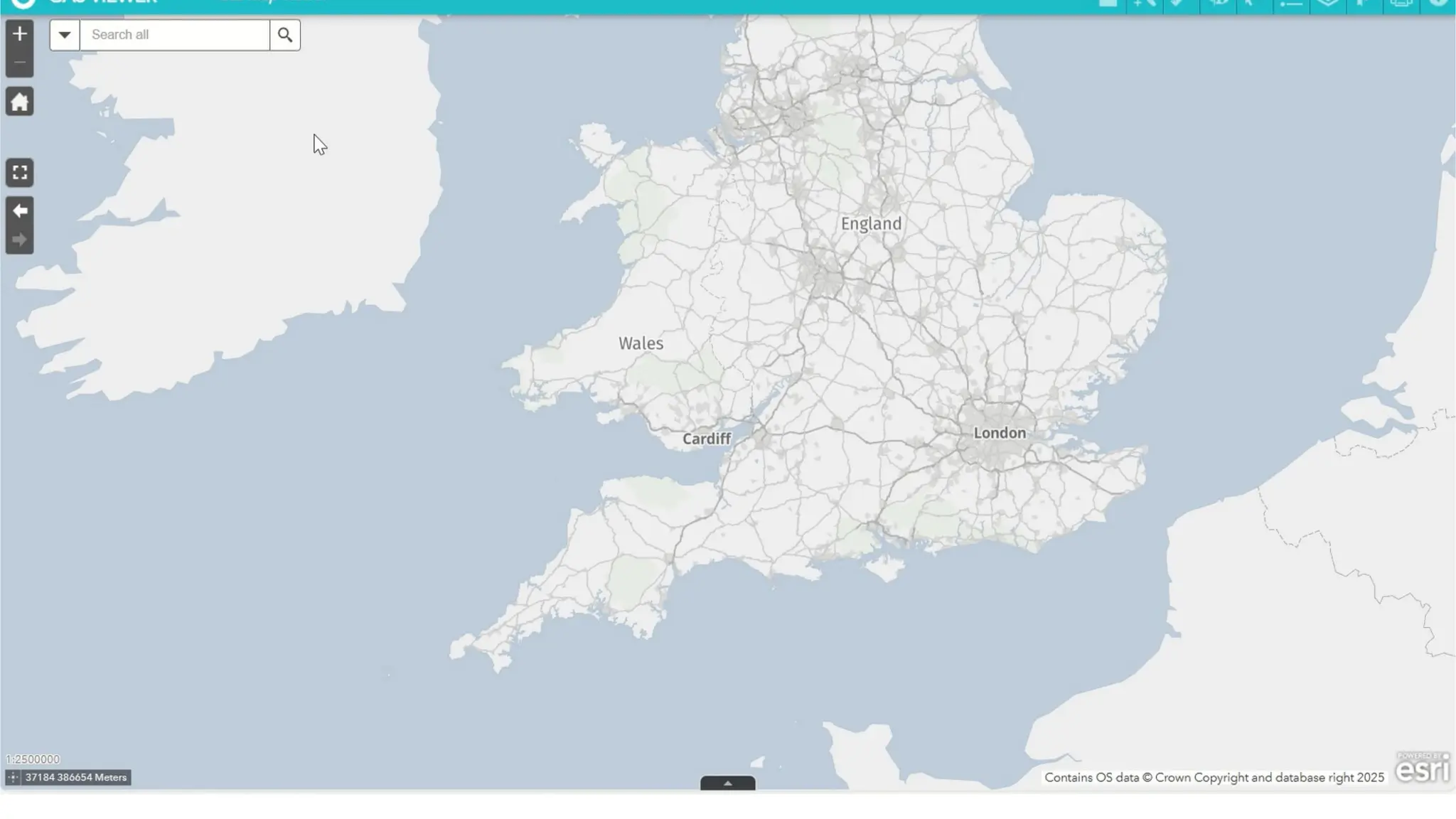The height and width of the screenshot is (819, 1456).
Task: Enable click-to-get coordinates crosshair
Action: (13, 777)
